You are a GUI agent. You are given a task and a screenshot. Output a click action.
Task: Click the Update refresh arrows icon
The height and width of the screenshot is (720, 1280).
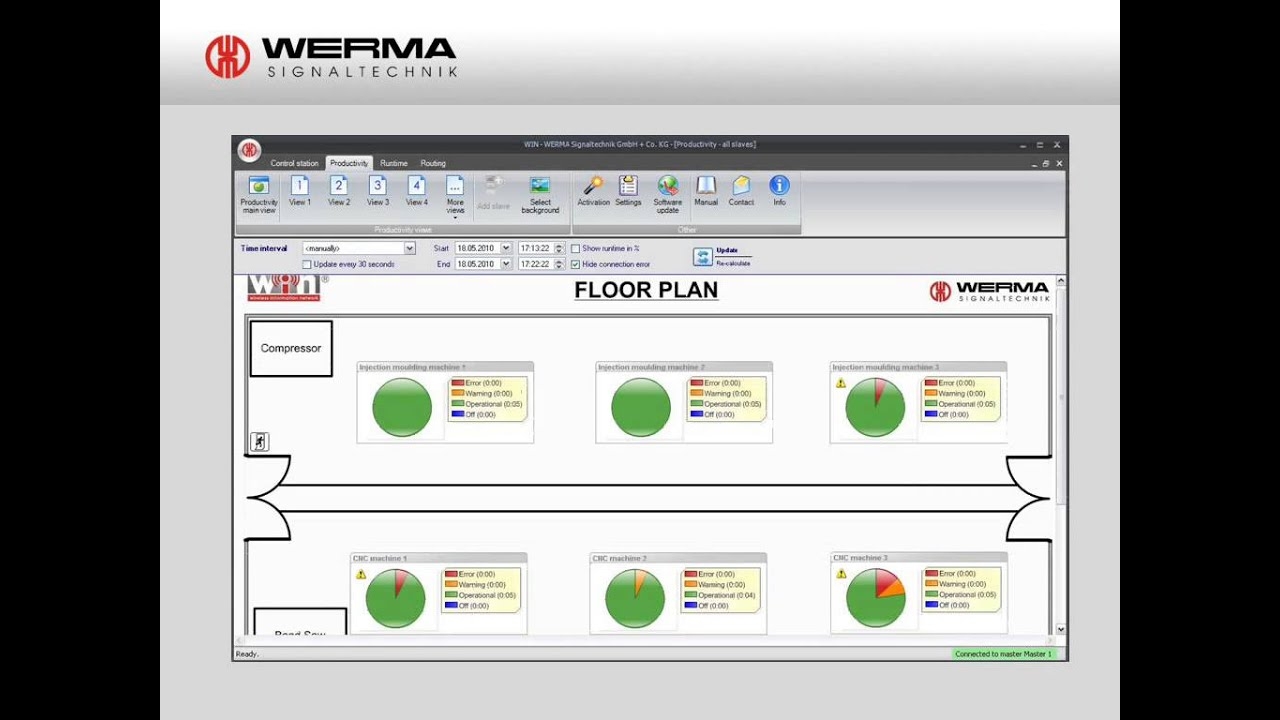(x=703, y=257)
